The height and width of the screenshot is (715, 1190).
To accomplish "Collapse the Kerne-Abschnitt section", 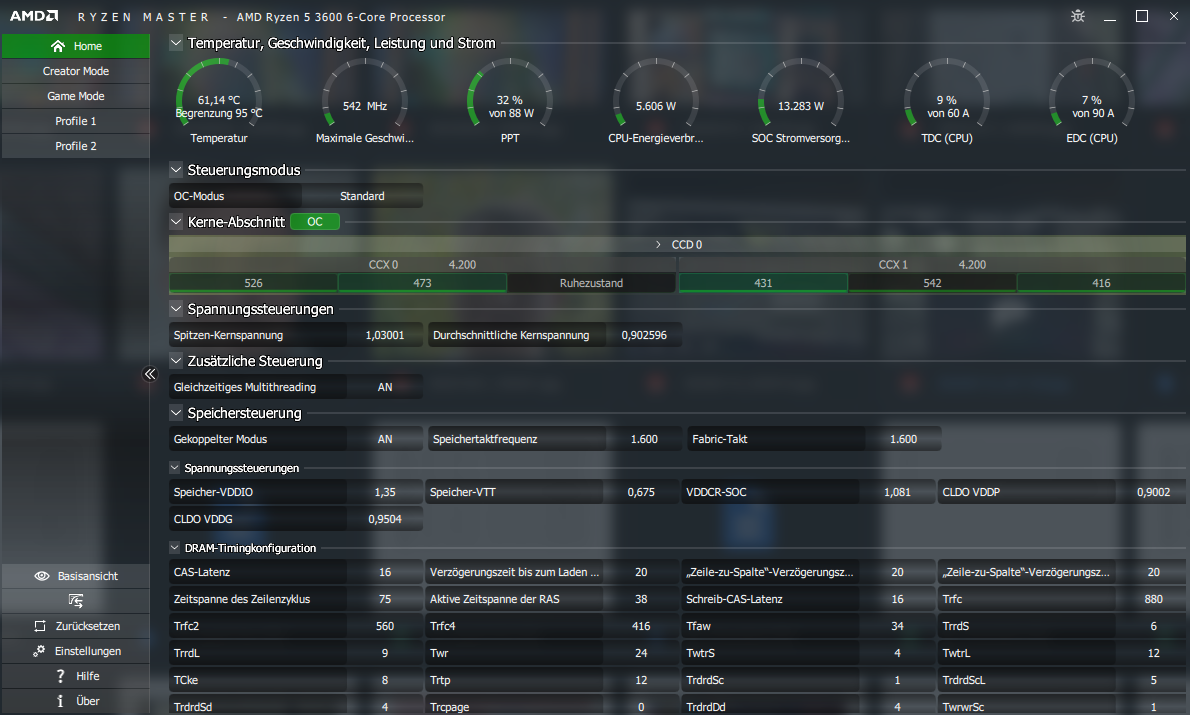I will click(176, 222).
